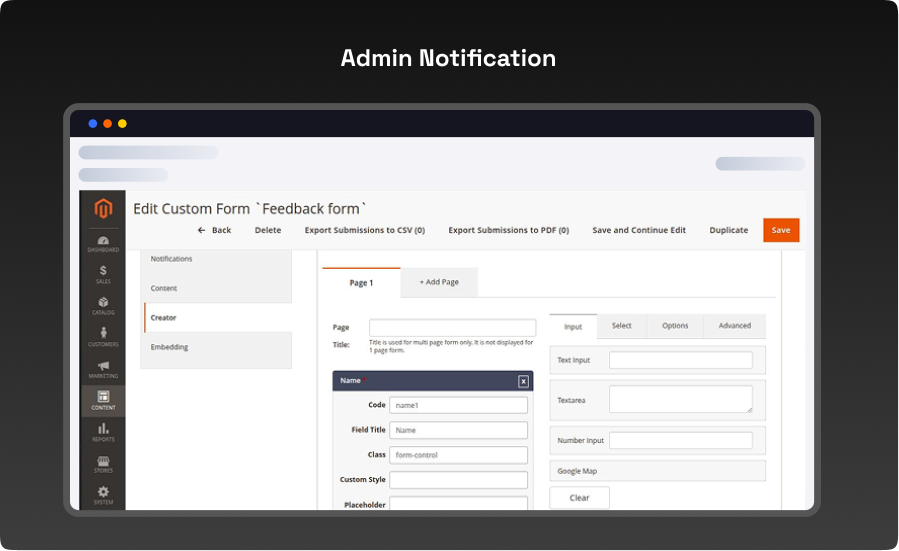Click the Magento logo icon
899x551 pixels.
pyautogui.click(x=103, y=209)
